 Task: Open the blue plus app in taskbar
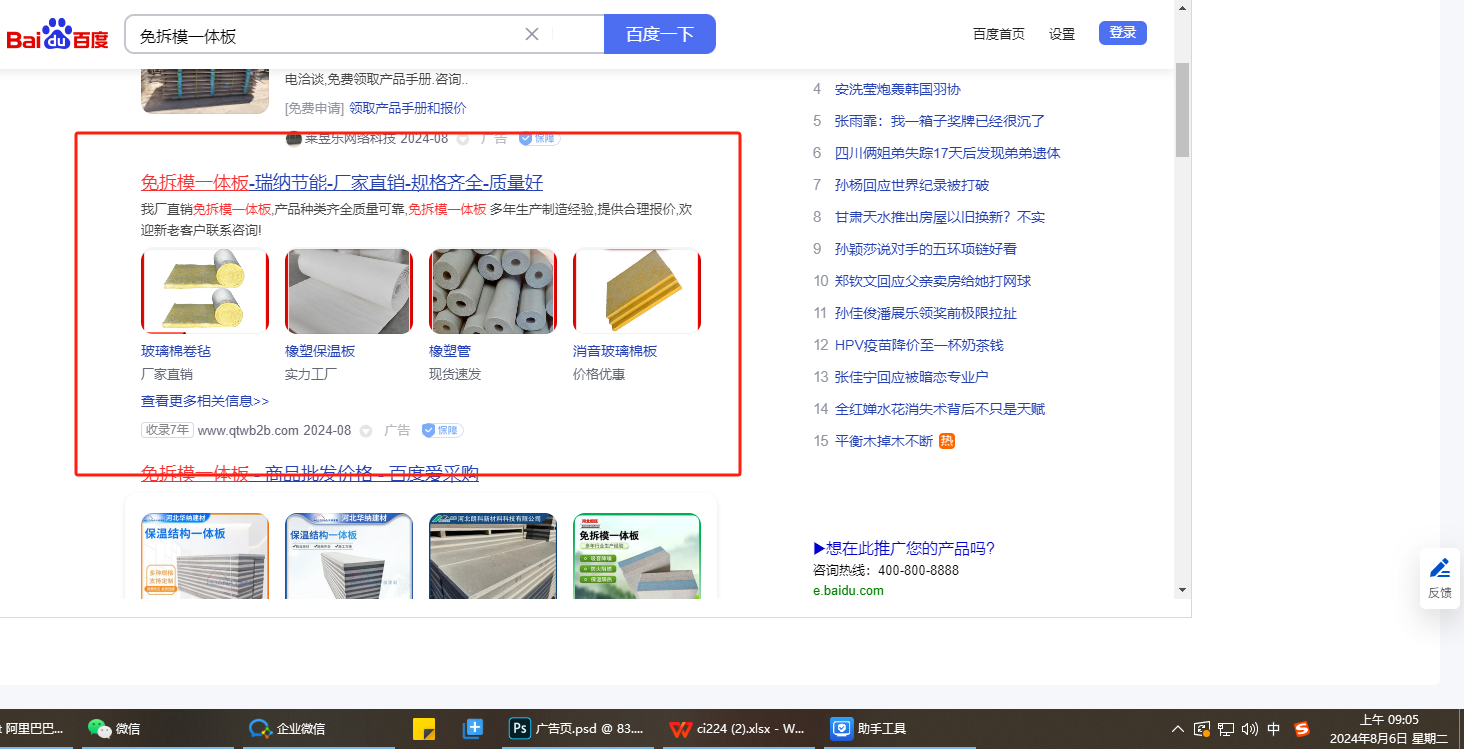472,729
